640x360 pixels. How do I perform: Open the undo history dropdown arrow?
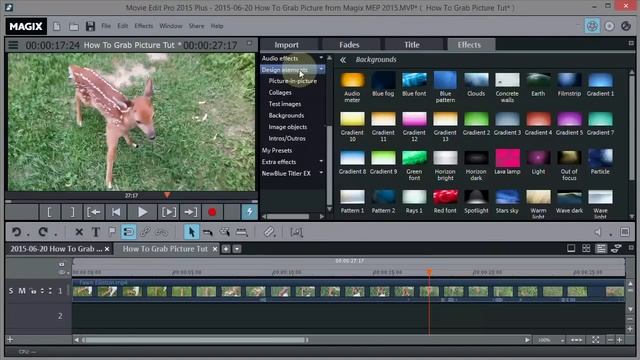pos(28,235)
